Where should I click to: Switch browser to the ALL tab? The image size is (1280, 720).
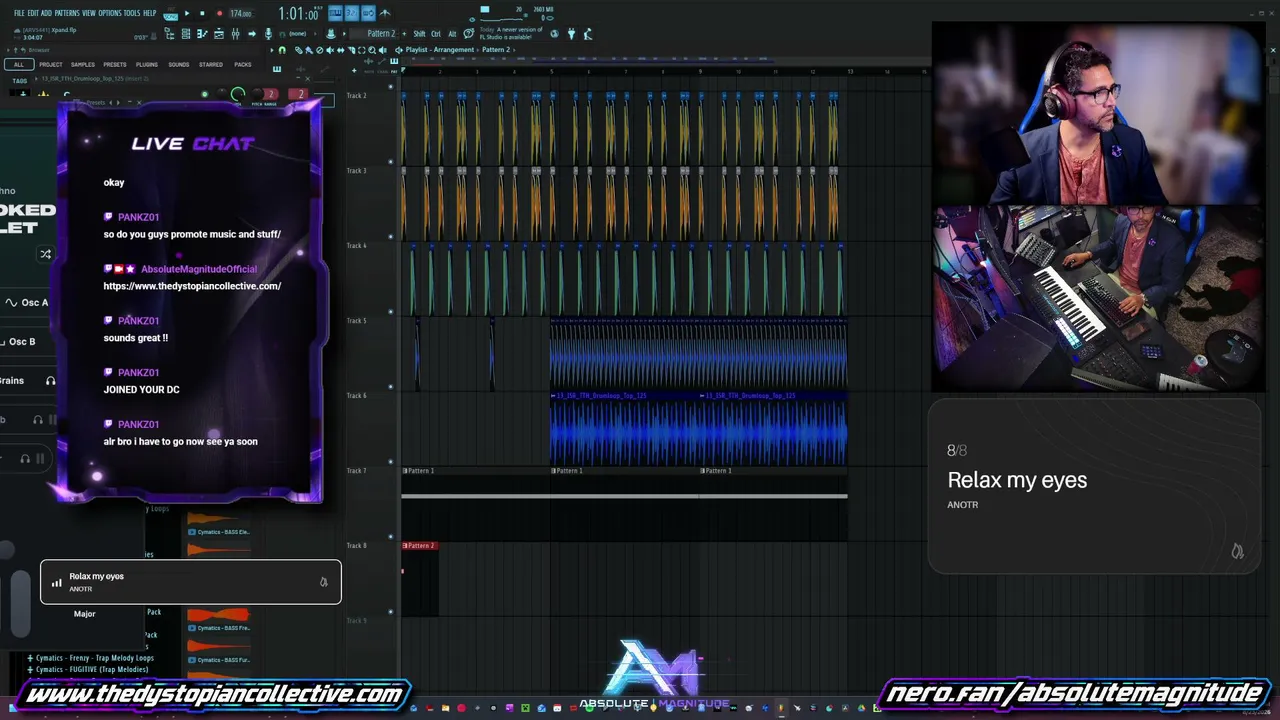pyautogui.click(x=18, y=64)
